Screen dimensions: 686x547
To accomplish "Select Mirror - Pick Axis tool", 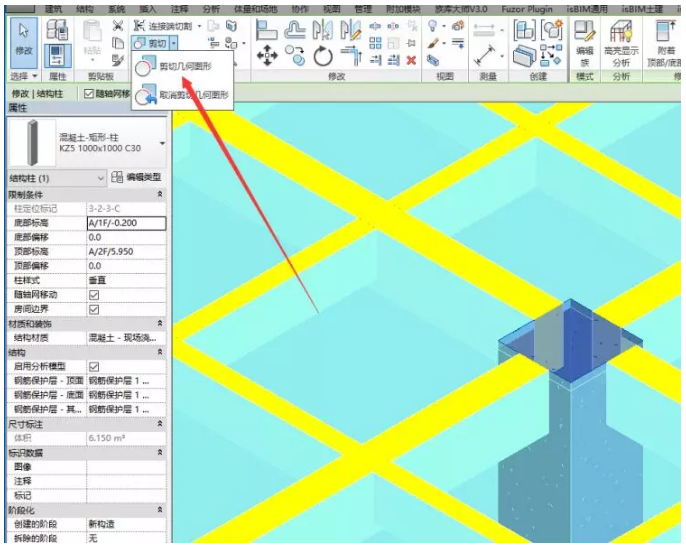I will (322, 30).
